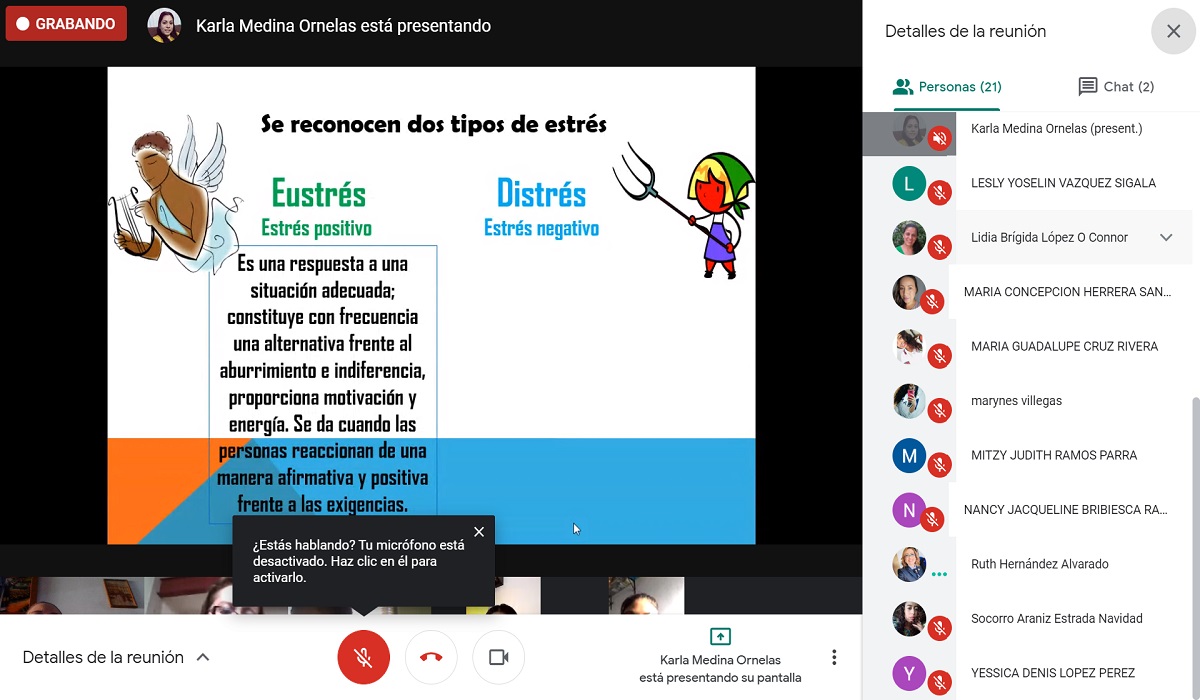The image size is (1200, 700).
Task: Click the participants list scrollbar
Action: [x=1196, y=547]
